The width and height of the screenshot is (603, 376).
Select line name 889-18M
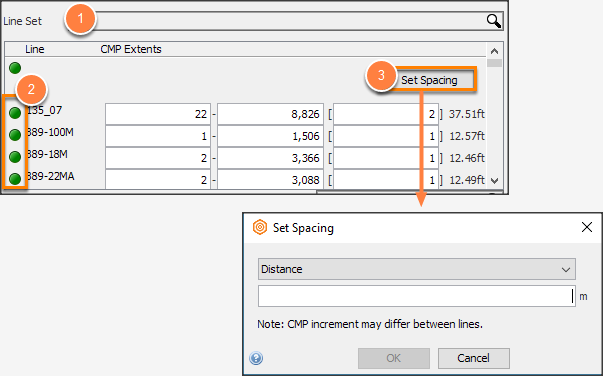(47, 154)
